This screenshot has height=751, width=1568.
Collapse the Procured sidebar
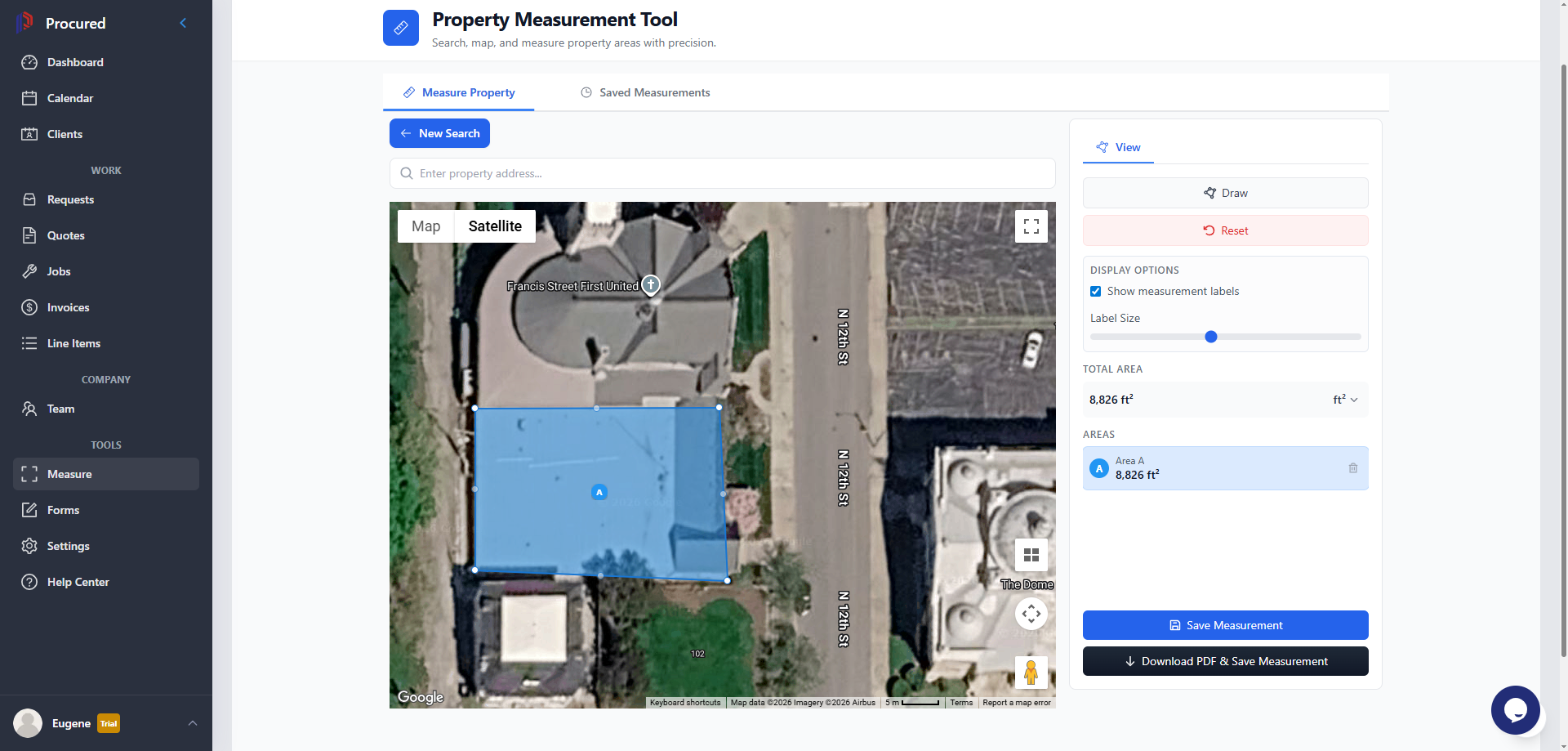coord(183,23)
